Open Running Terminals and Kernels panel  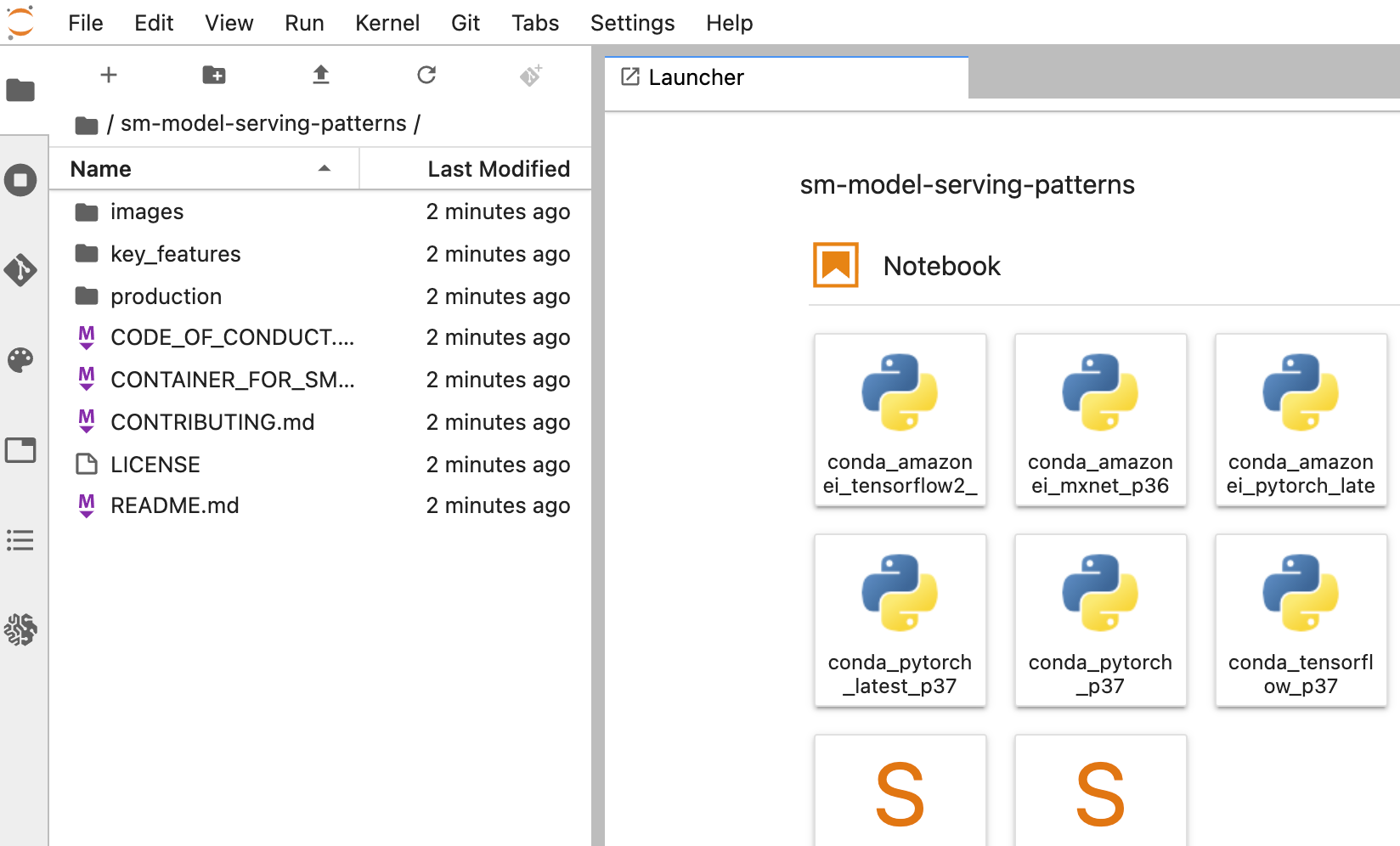click(20, 180)
